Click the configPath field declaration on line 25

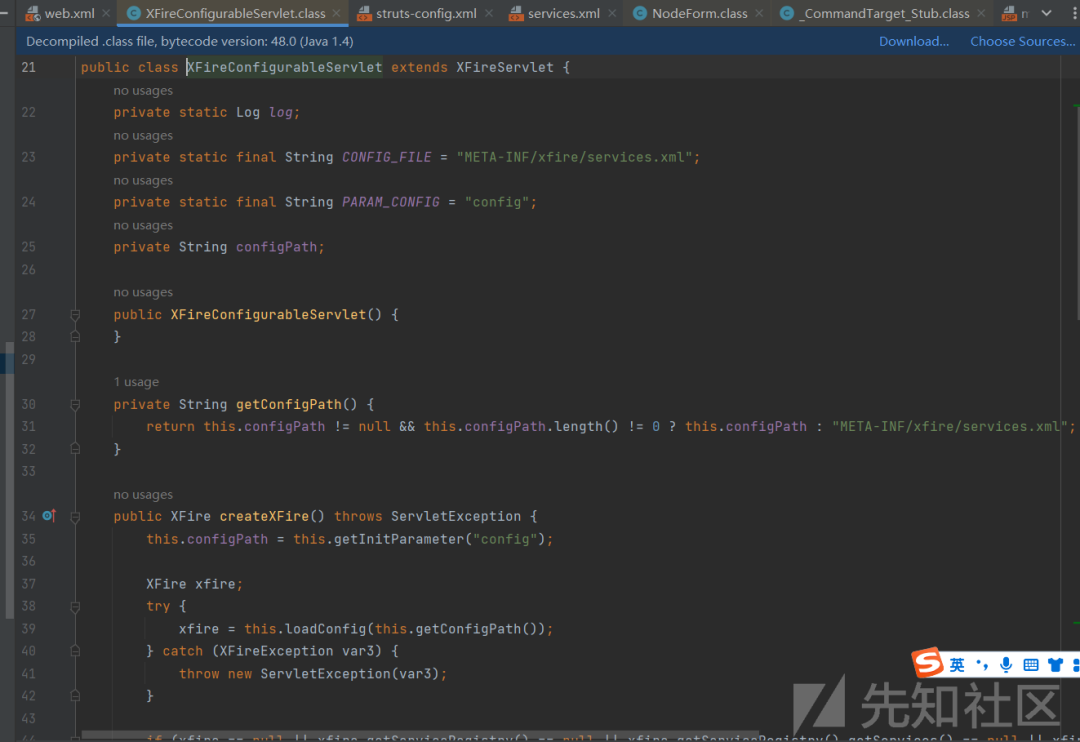pyautogui.click(x=276, y=247)
